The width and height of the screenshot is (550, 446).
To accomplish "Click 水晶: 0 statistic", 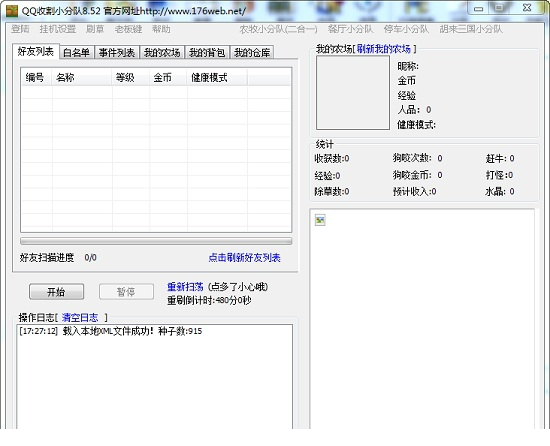I will [x=500, y=191].
